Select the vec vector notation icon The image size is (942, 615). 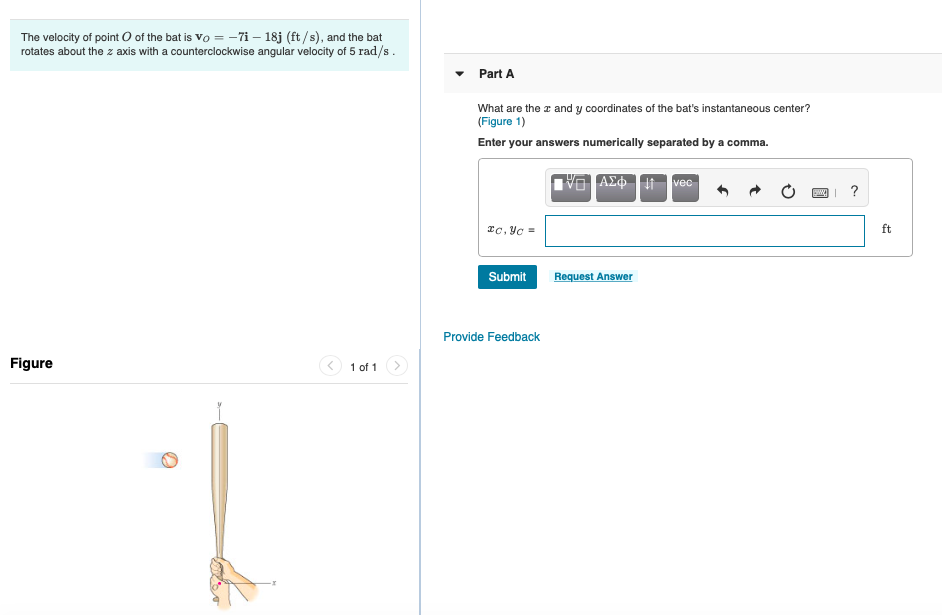(x=684, y=187)
